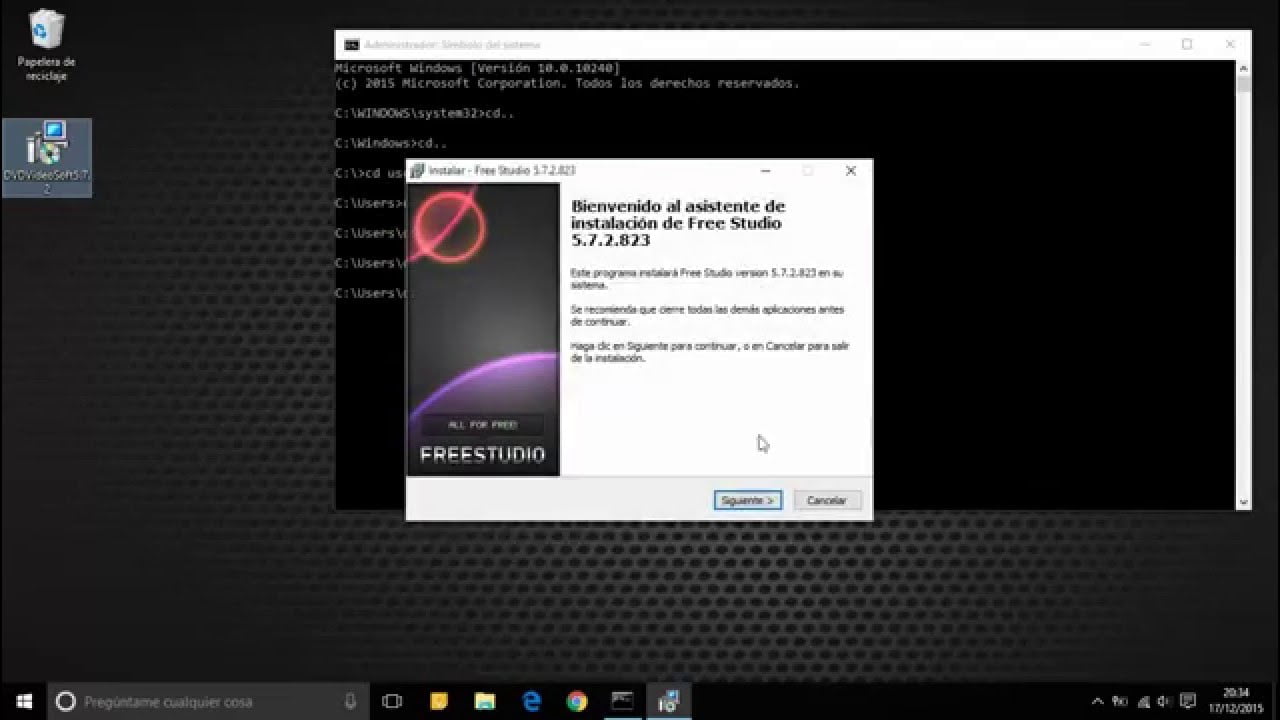1280x720 pixels.
Task: Open the yellow sticky notes taskbar icon
Action: tap(438, 701)
